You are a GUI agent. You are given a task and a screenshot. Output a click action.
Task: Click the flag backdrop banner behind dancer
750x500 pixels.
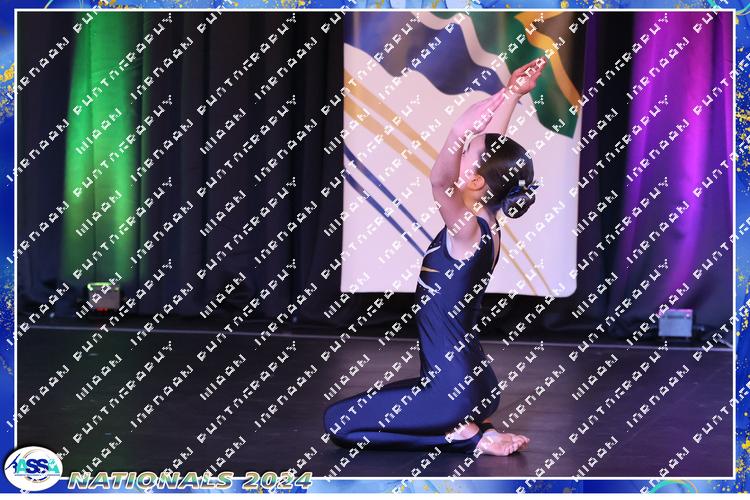click(x=400, y=150)
